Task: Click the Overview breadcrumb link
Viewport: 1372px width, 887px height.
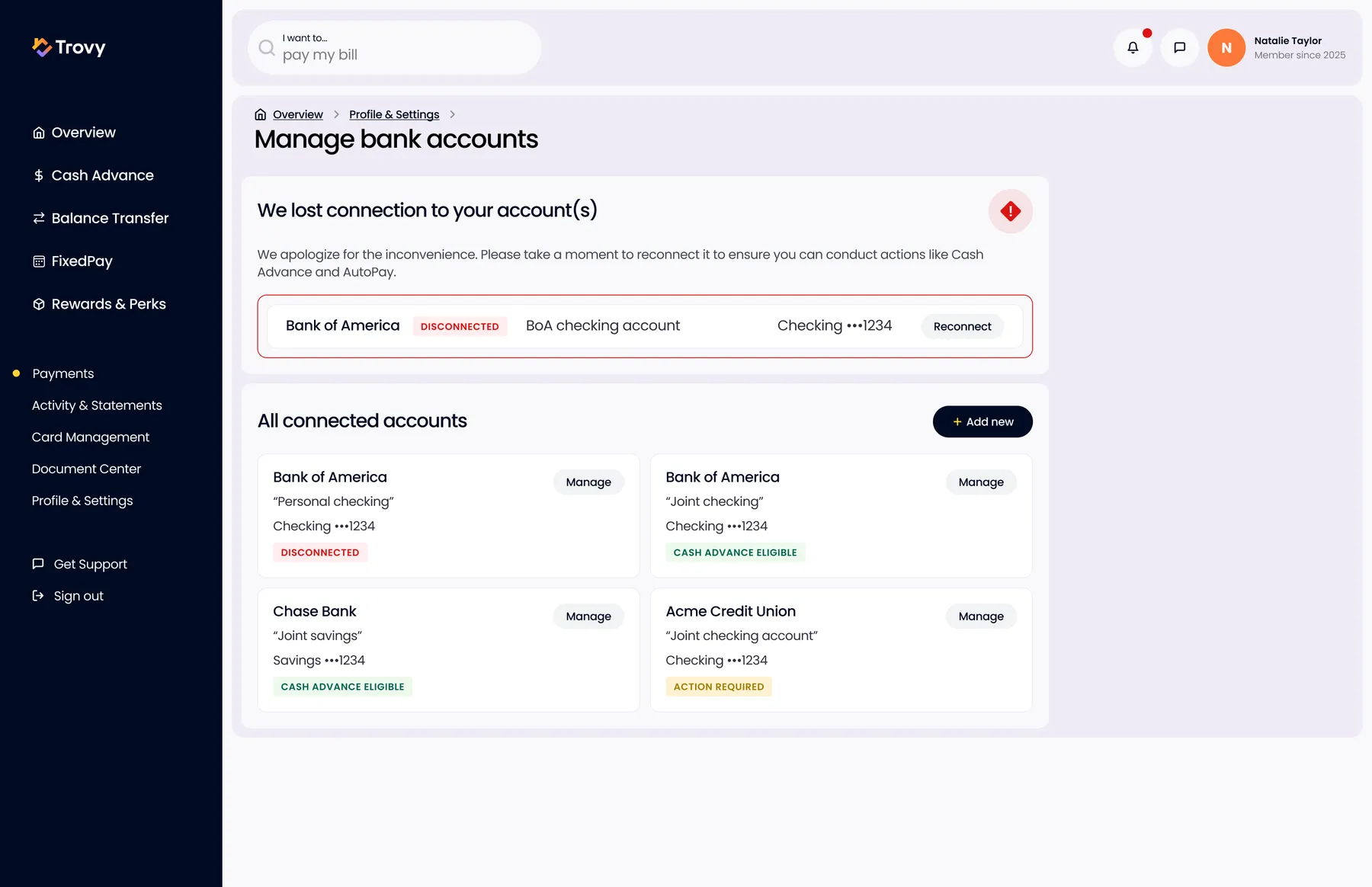Action: pyautogui.click(x=298, y=114)
